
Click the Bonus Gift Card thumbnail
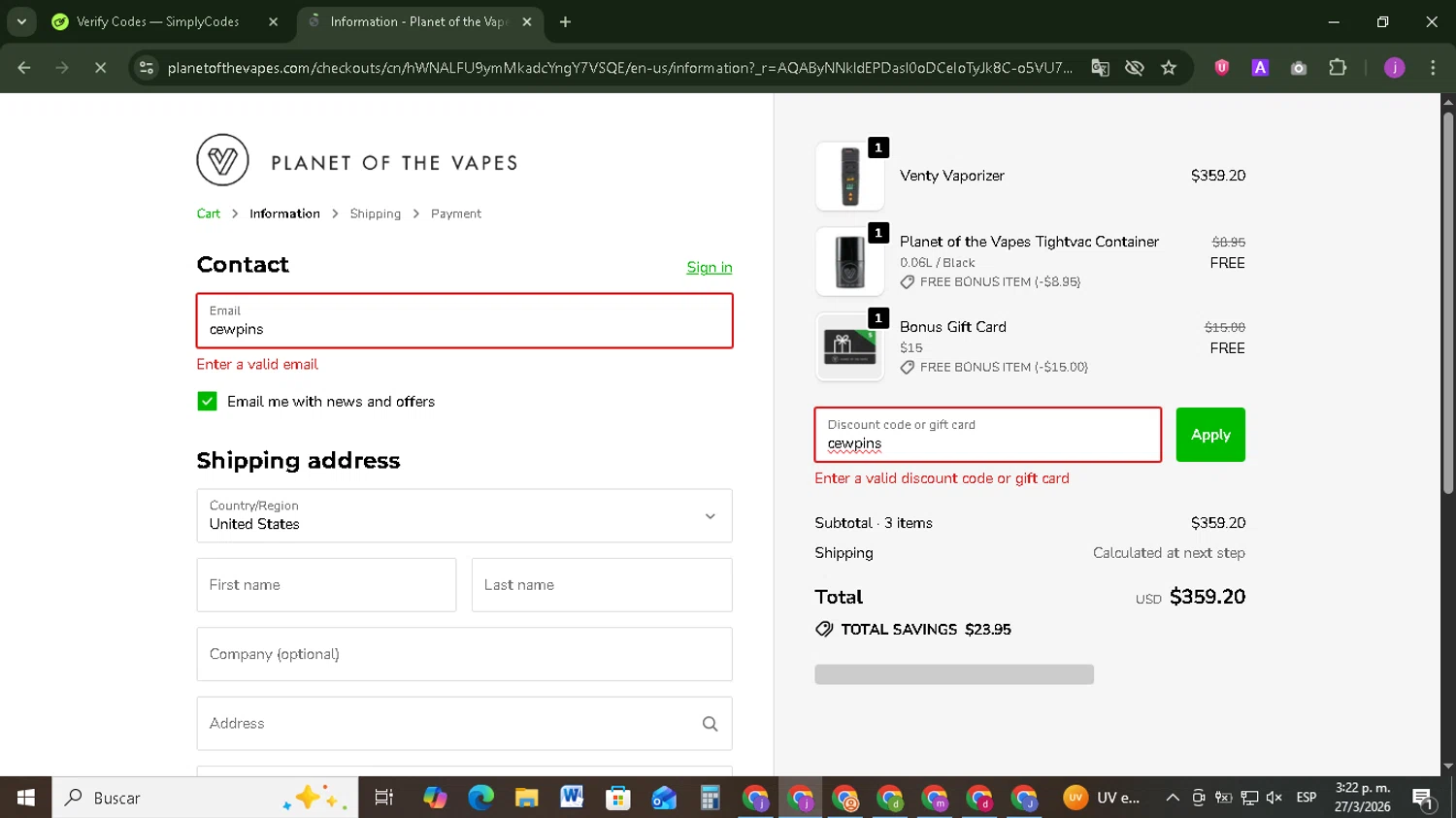point(849,346)
